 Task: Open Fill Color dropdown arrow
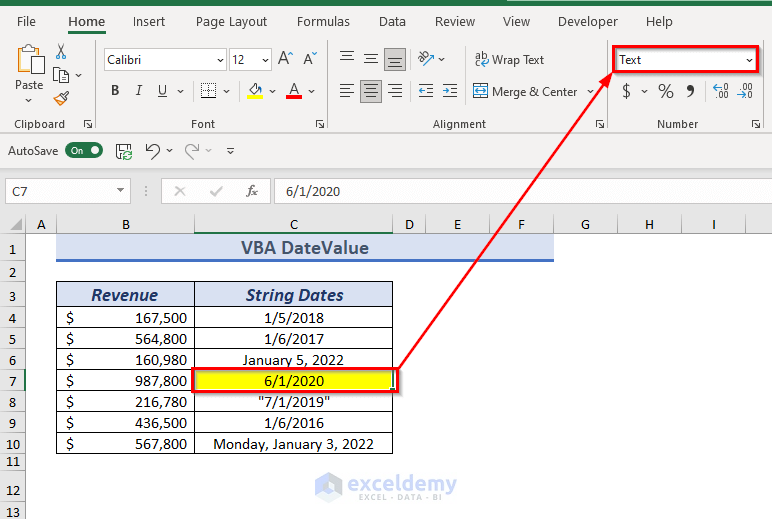click(x=272, y=91)
